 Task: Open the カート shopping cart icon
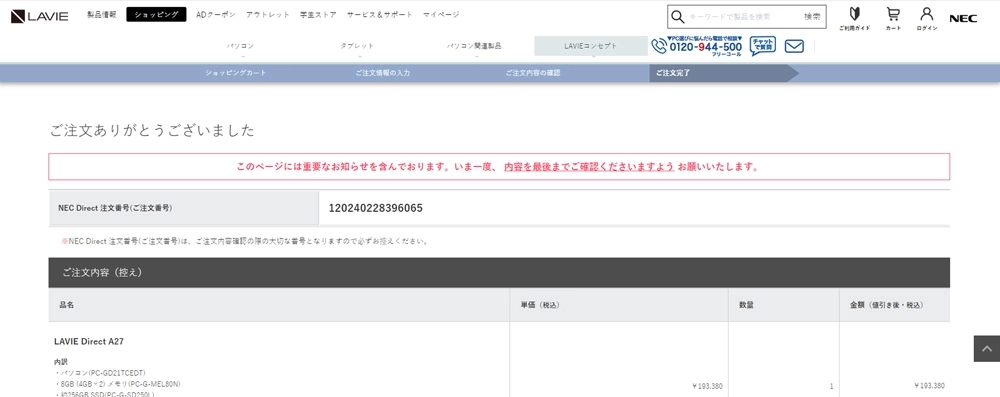point(893,19)
